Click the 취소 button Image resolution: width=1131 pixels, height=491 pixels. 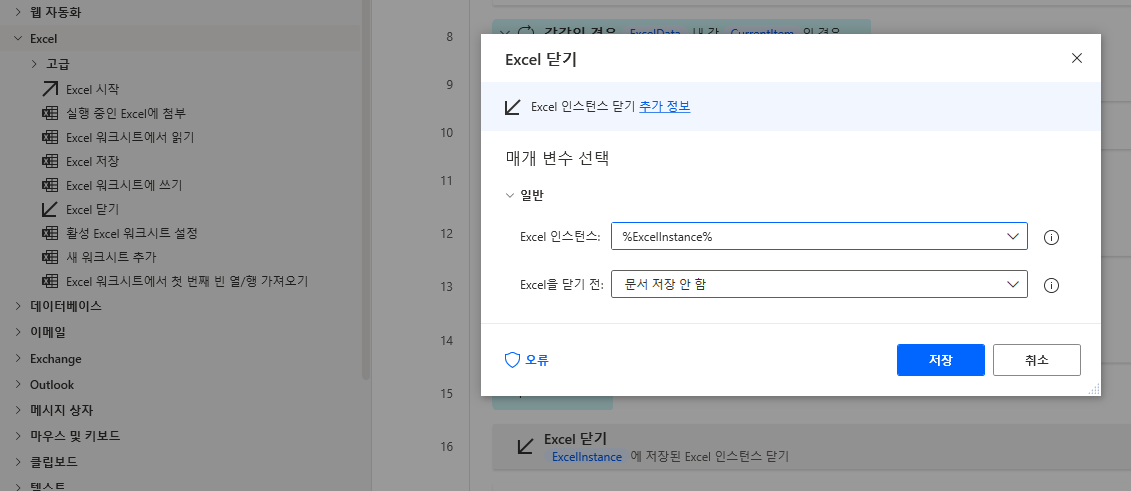coord(1037,360)
